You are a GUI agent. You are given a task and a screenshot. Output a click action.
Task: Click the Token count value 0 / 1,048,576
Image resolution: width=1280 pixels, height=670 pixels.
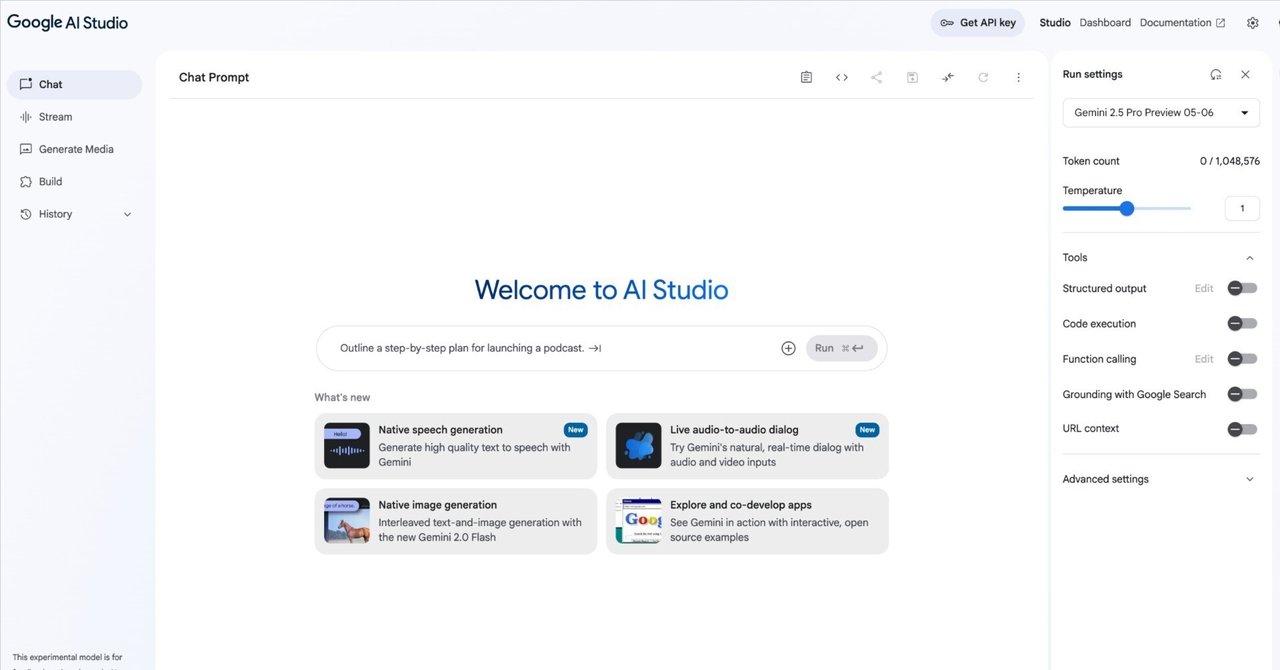click(1230, 161)
